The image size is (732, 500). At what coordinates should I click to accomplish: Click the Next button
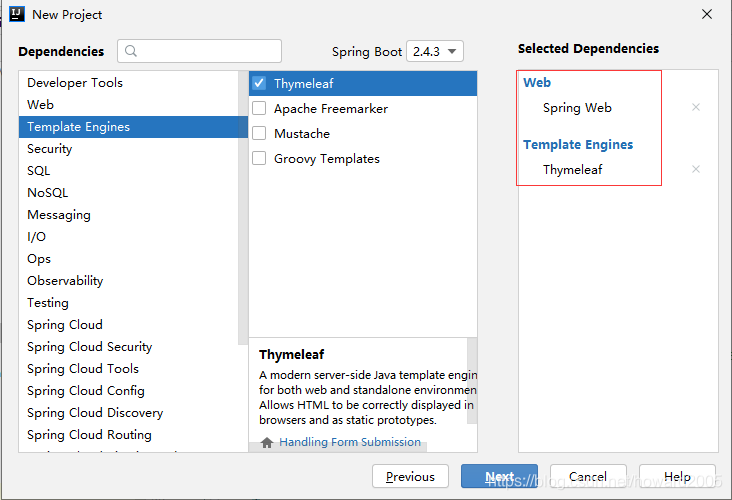499,476
